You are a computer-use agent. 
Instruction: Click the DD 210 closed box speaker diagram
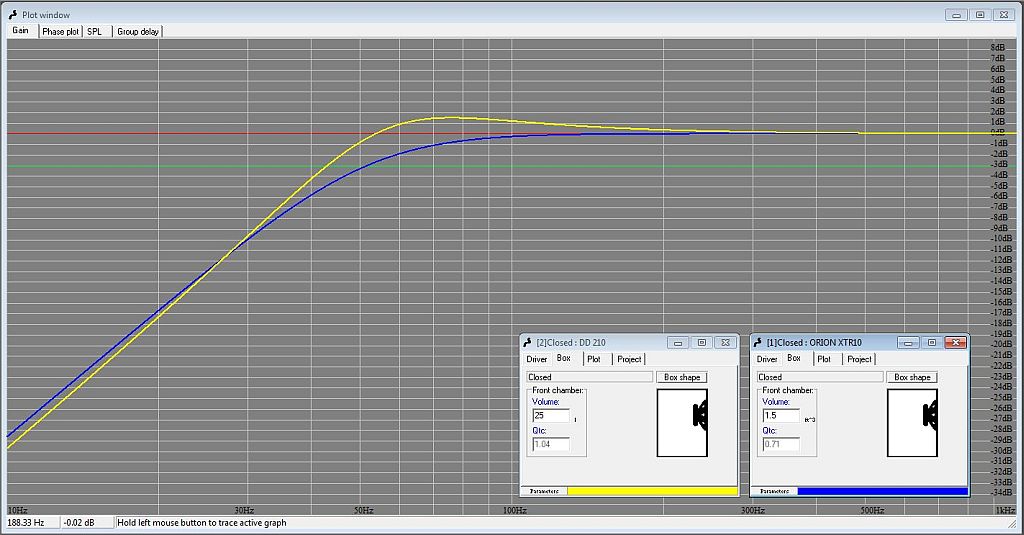pos(681,422)
